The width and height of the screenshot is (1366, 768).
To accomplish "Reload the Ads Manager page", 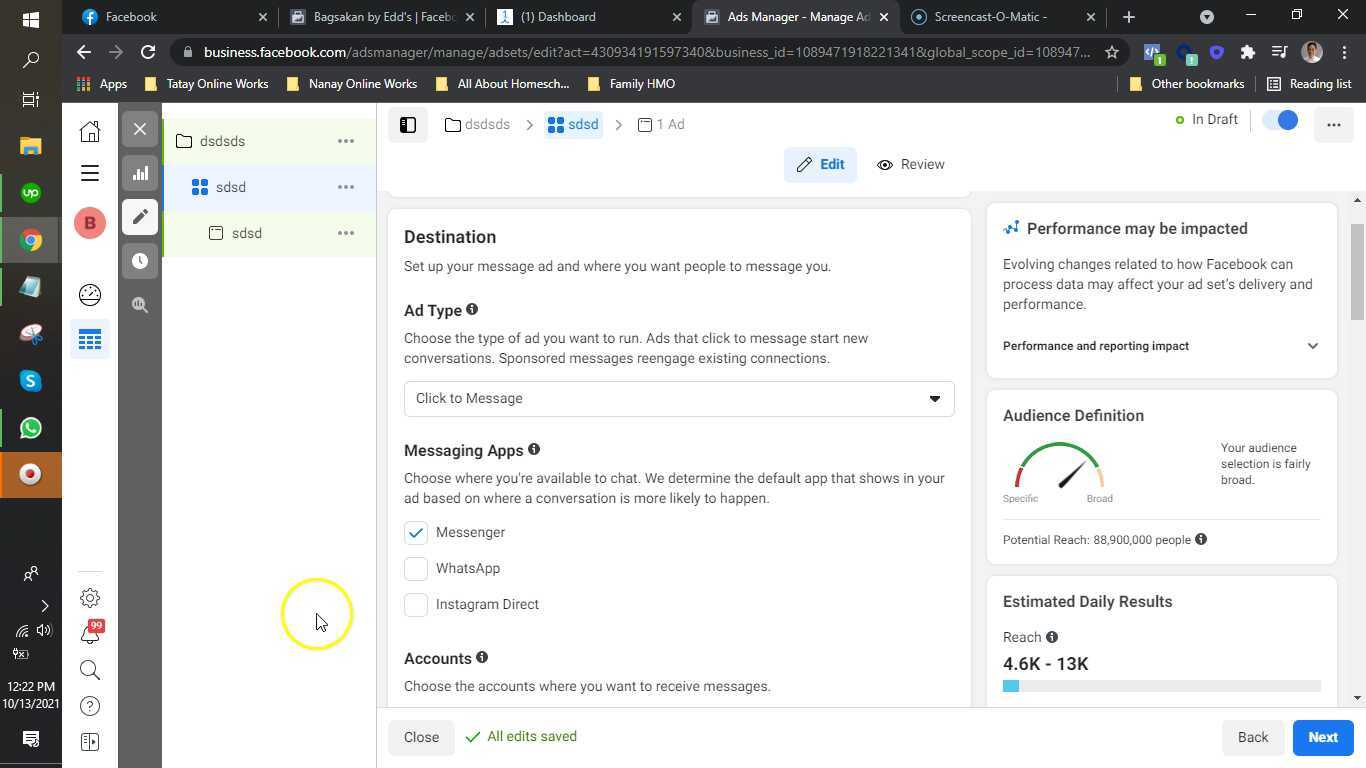I will [x=148, y=52].
